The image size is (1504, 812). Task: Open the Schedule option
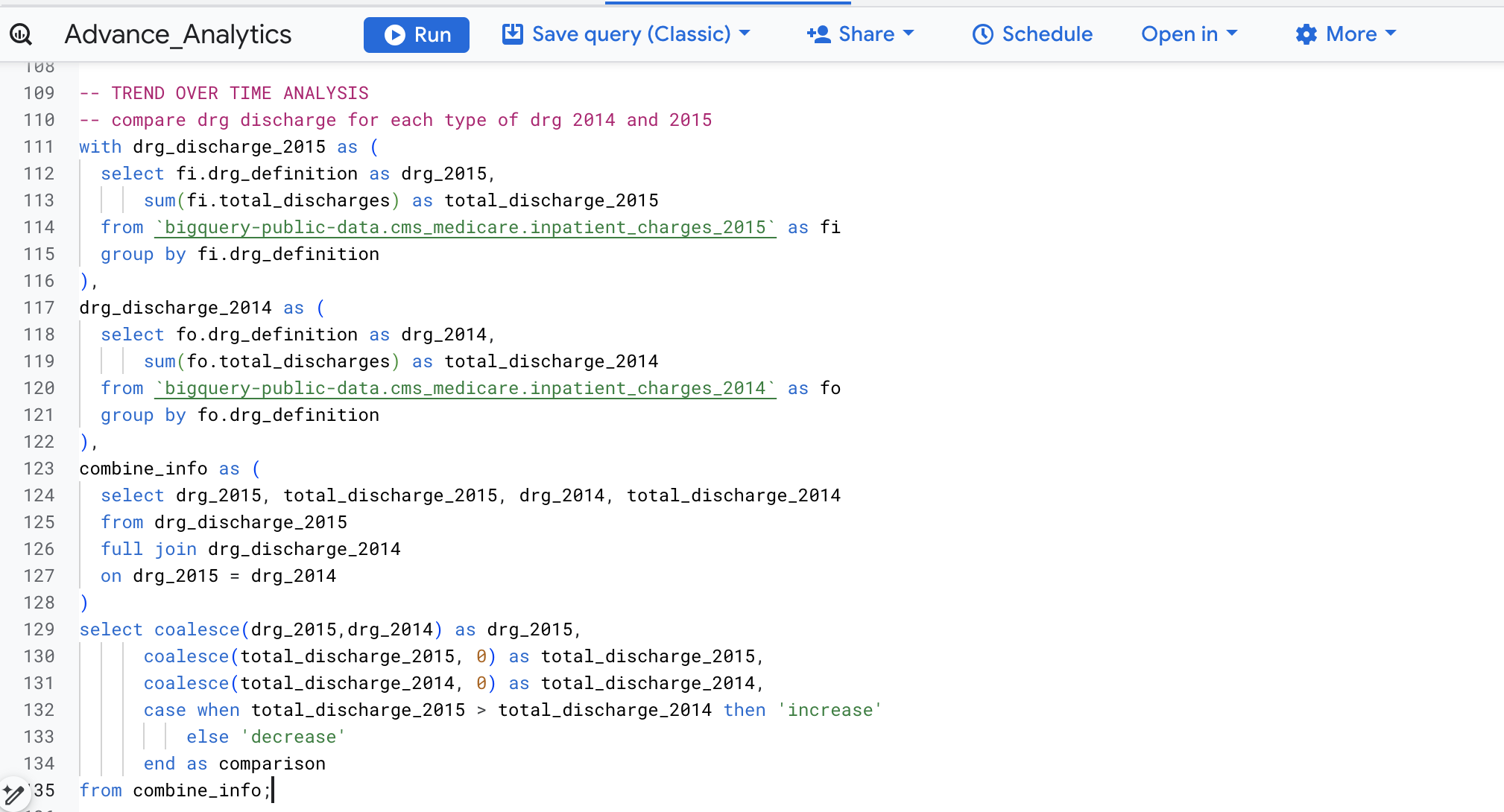point(1032,34)
